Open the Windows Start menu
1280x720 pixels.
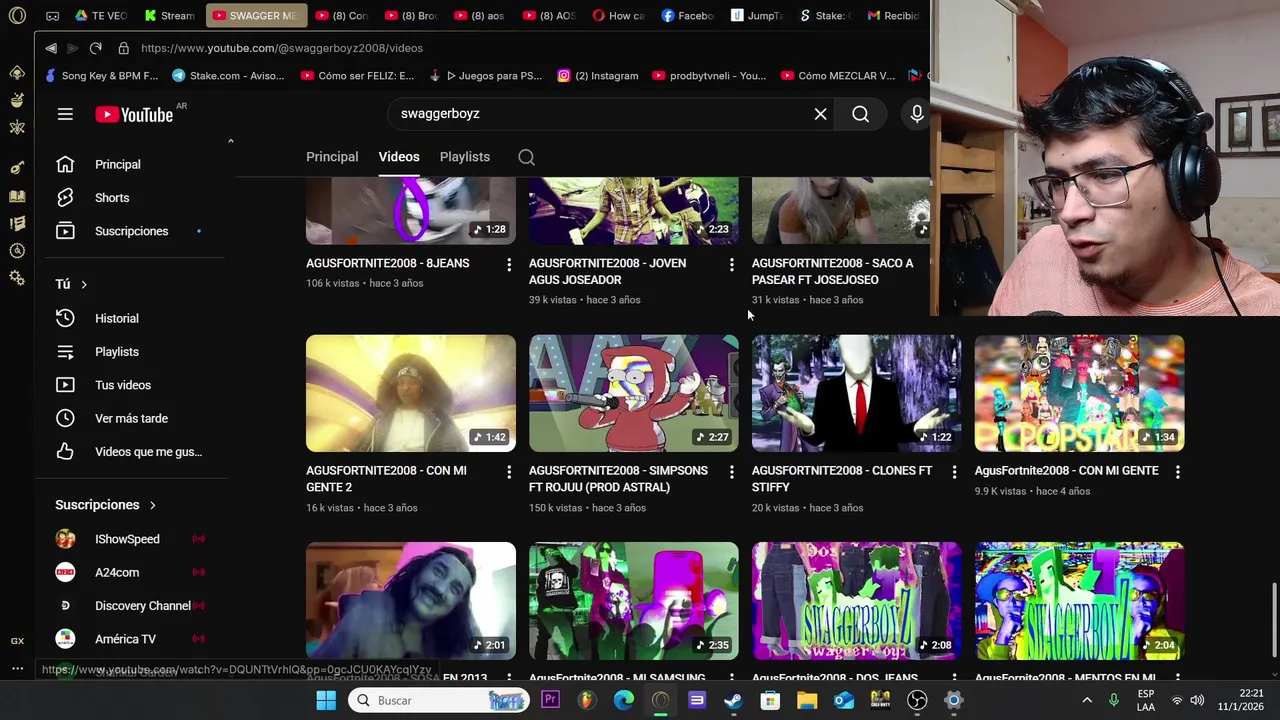[326, 700]
